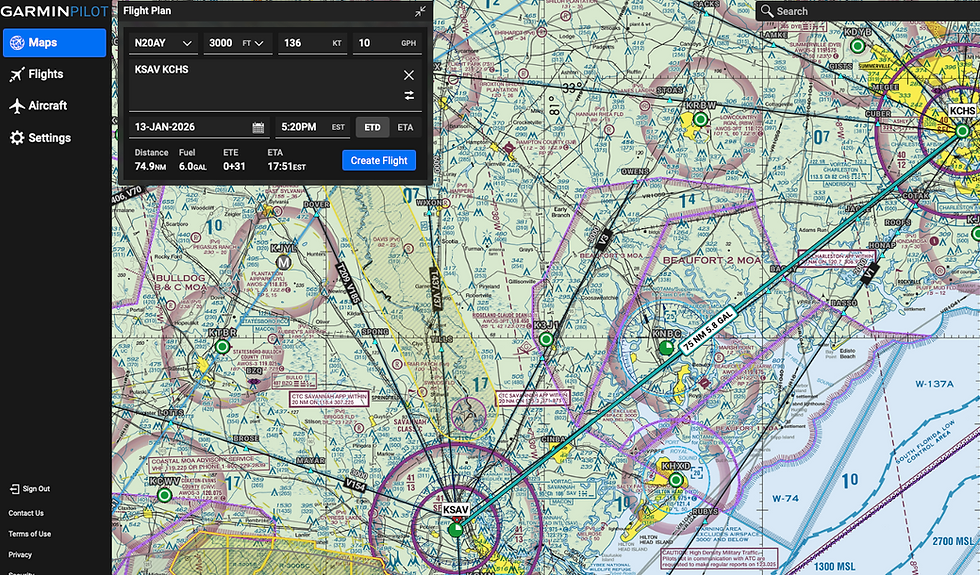Click the EST timezone label

pyautogui.click(x=338, y=128)
